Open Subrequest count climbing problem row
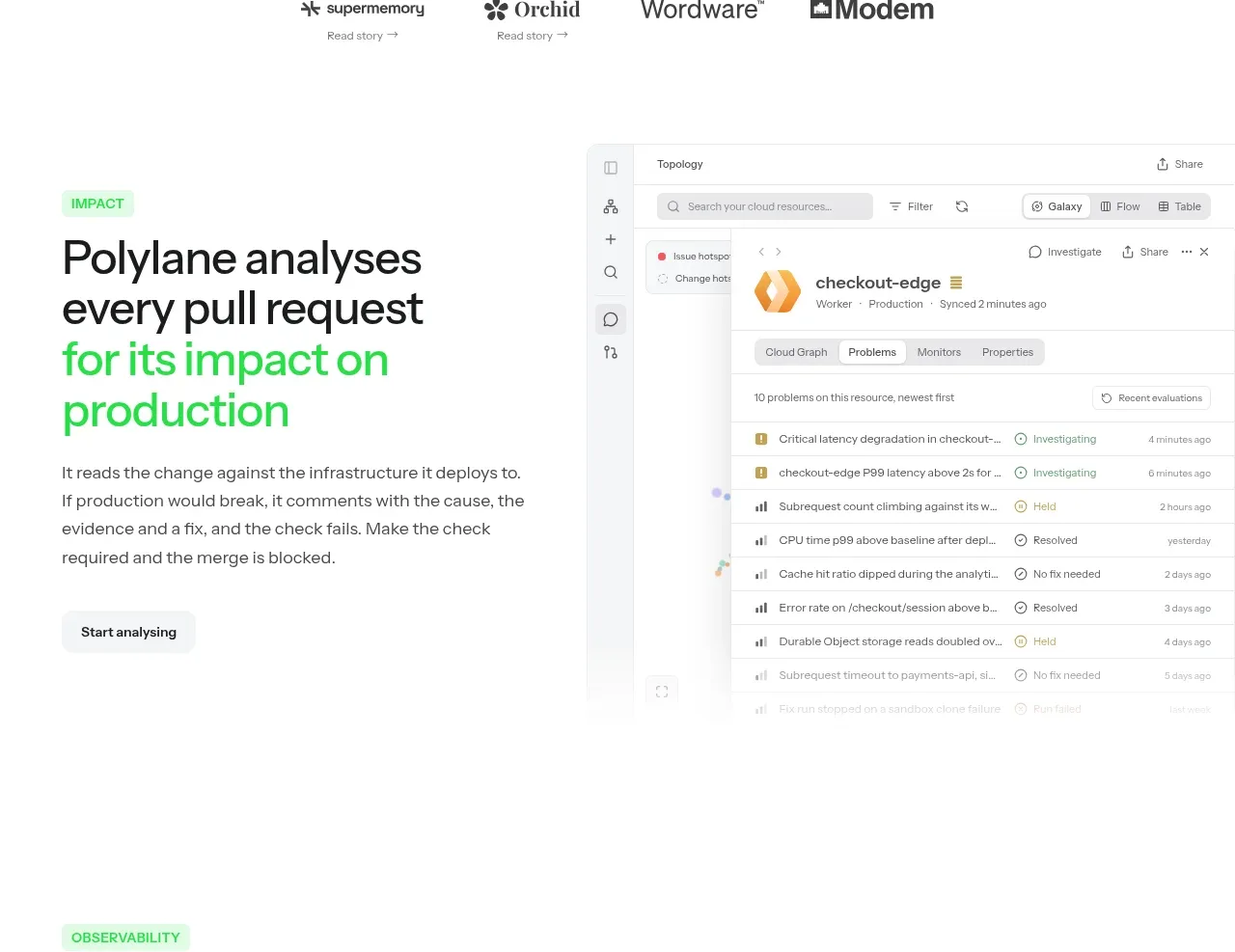The height and width of the screenshot is (952, 1235). tap(983, 506)
